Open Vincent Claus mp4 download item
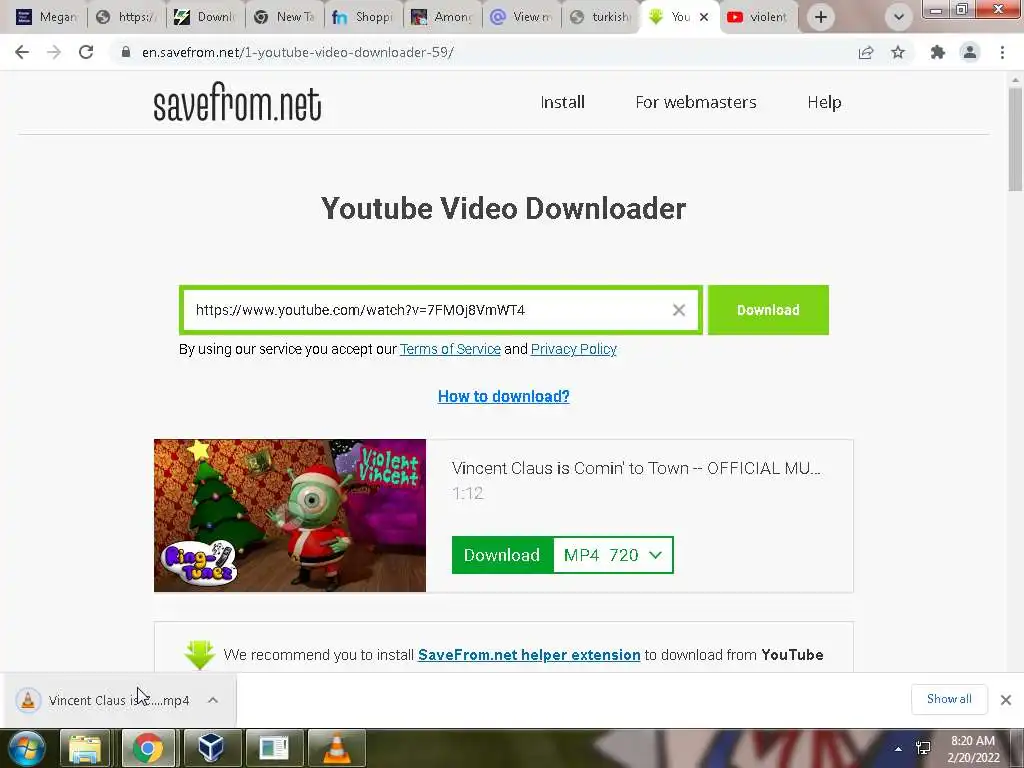1024x768 pixels. pyautogui.click(x=119, y=700)
